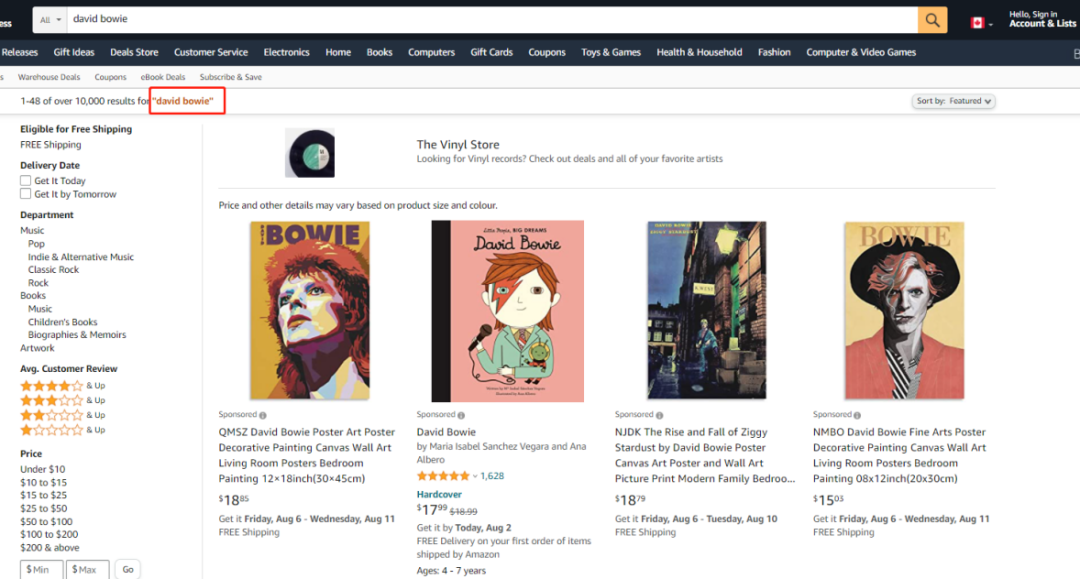Click the info icon beside the Sponsored label above the David Bowie book title

461,415
